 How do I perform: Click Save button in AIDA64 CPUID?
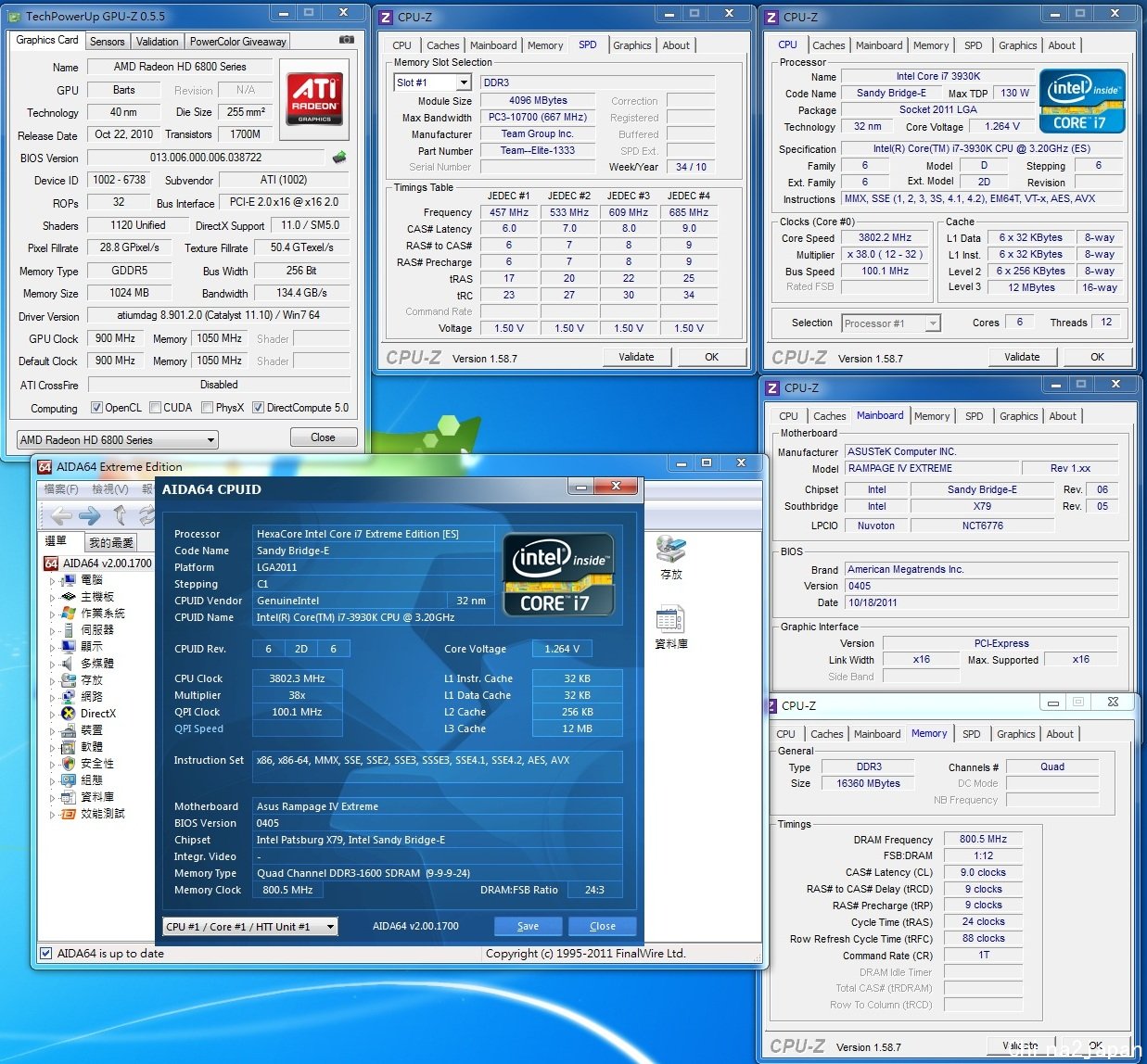tap(528, 926)
